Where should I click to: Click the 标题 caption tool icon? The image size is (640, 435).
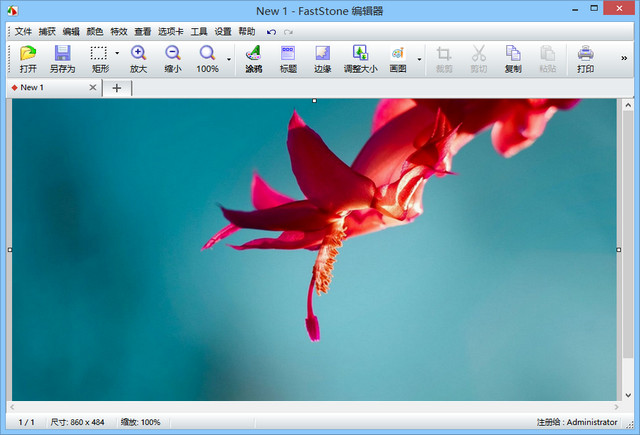288,59
